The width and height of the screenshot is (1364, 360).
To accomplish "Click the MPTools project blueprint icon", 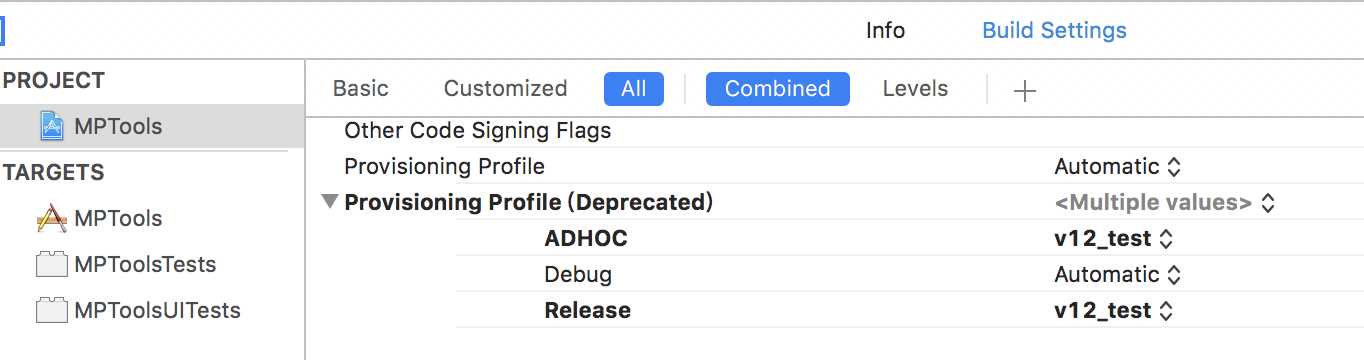I will [x=51, y=127].
